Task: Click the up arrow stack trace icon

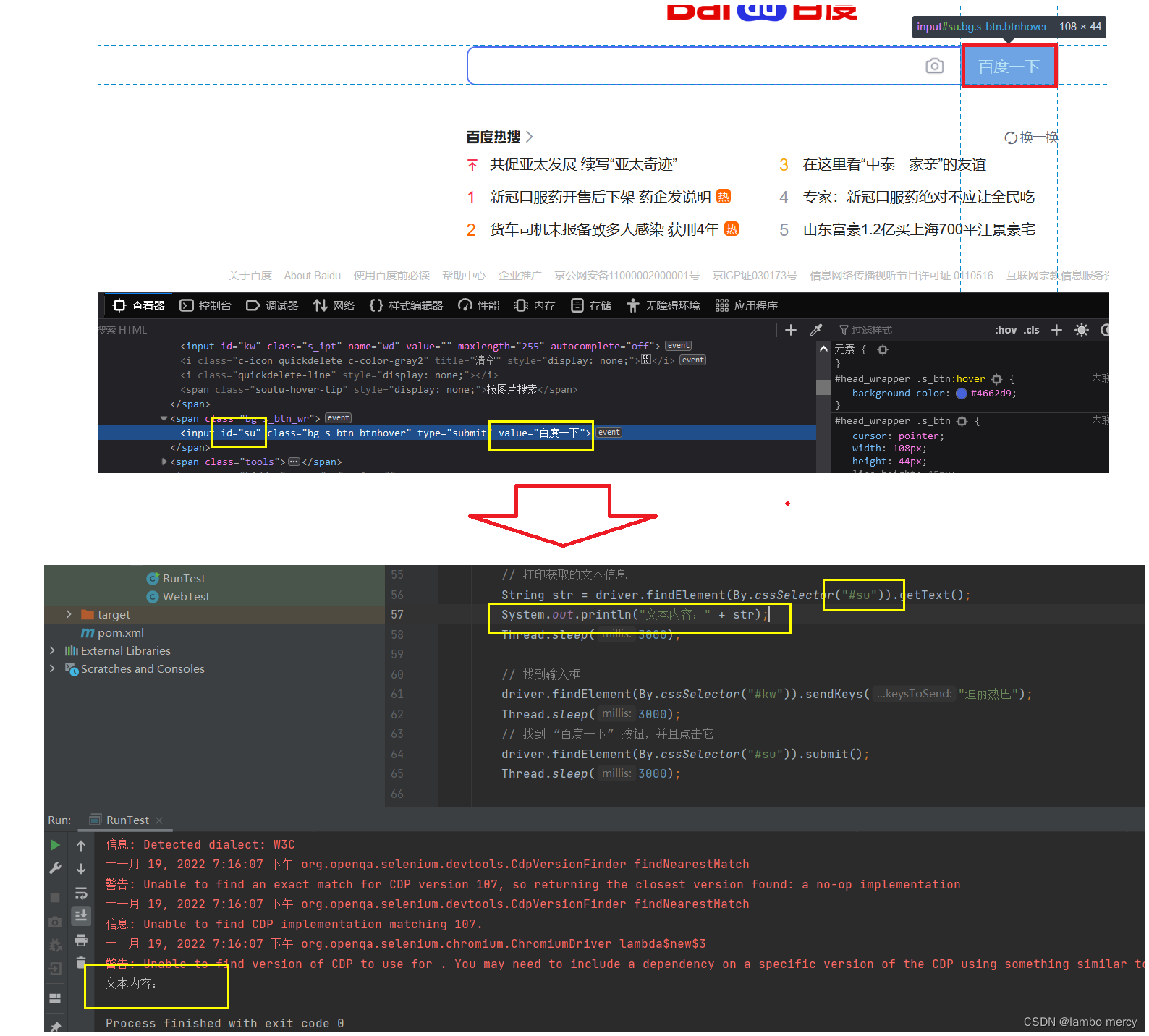Action: [x=81, y=846]
